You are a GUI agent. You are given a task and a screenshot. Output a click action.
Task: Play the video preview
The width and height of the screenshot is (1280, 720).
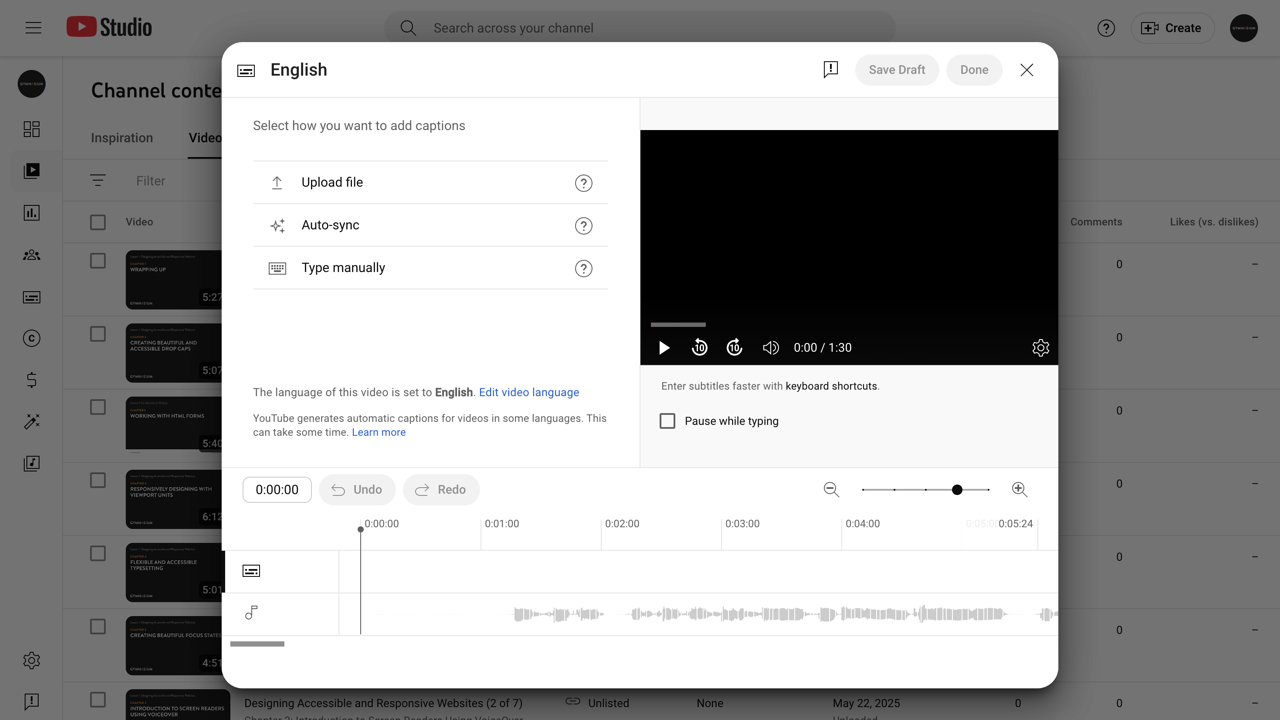[664, 348]
